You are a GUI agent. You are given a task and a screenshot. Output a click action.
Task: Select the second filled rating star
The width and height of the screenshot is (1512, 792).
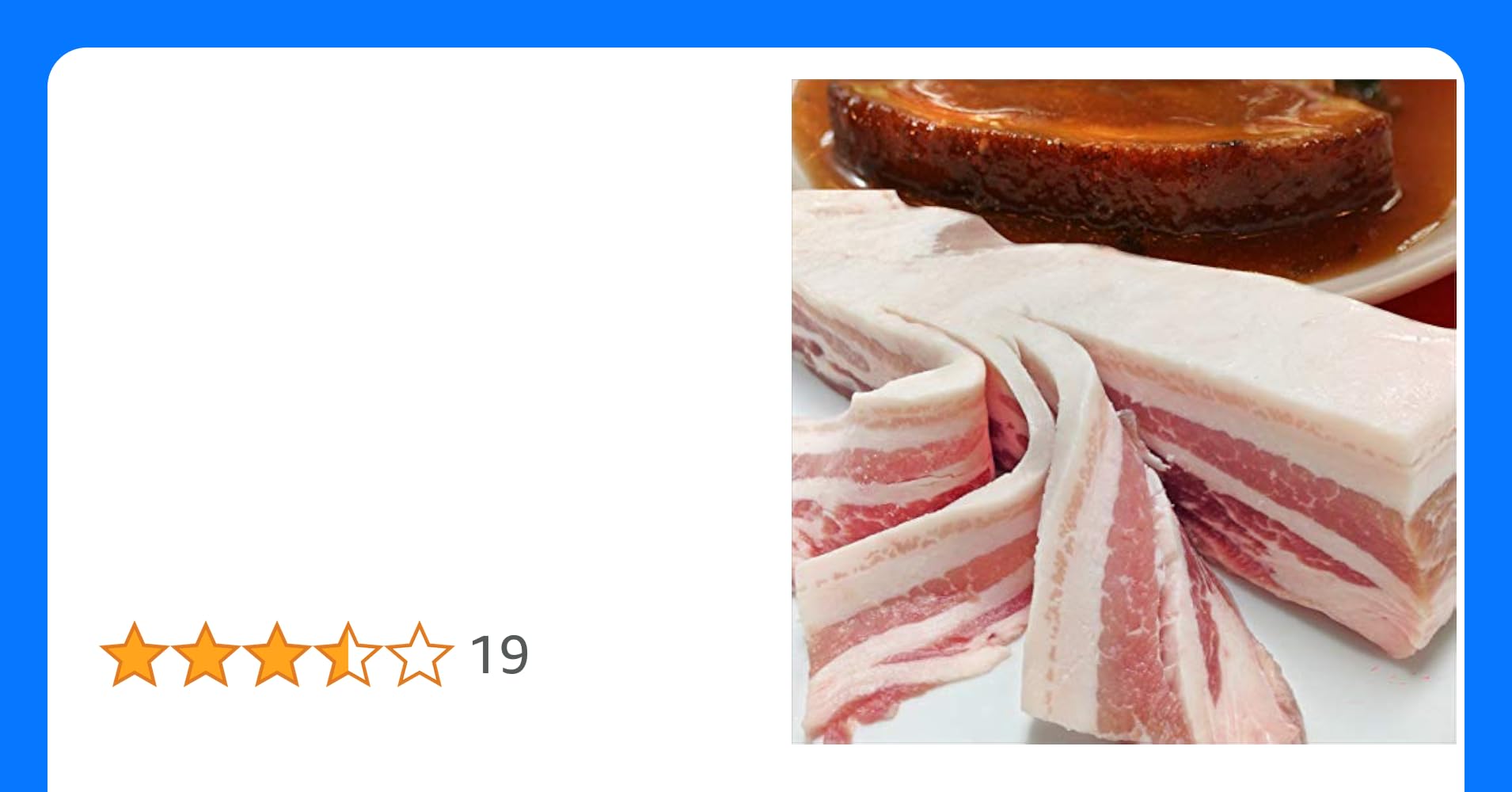(206, 654)
